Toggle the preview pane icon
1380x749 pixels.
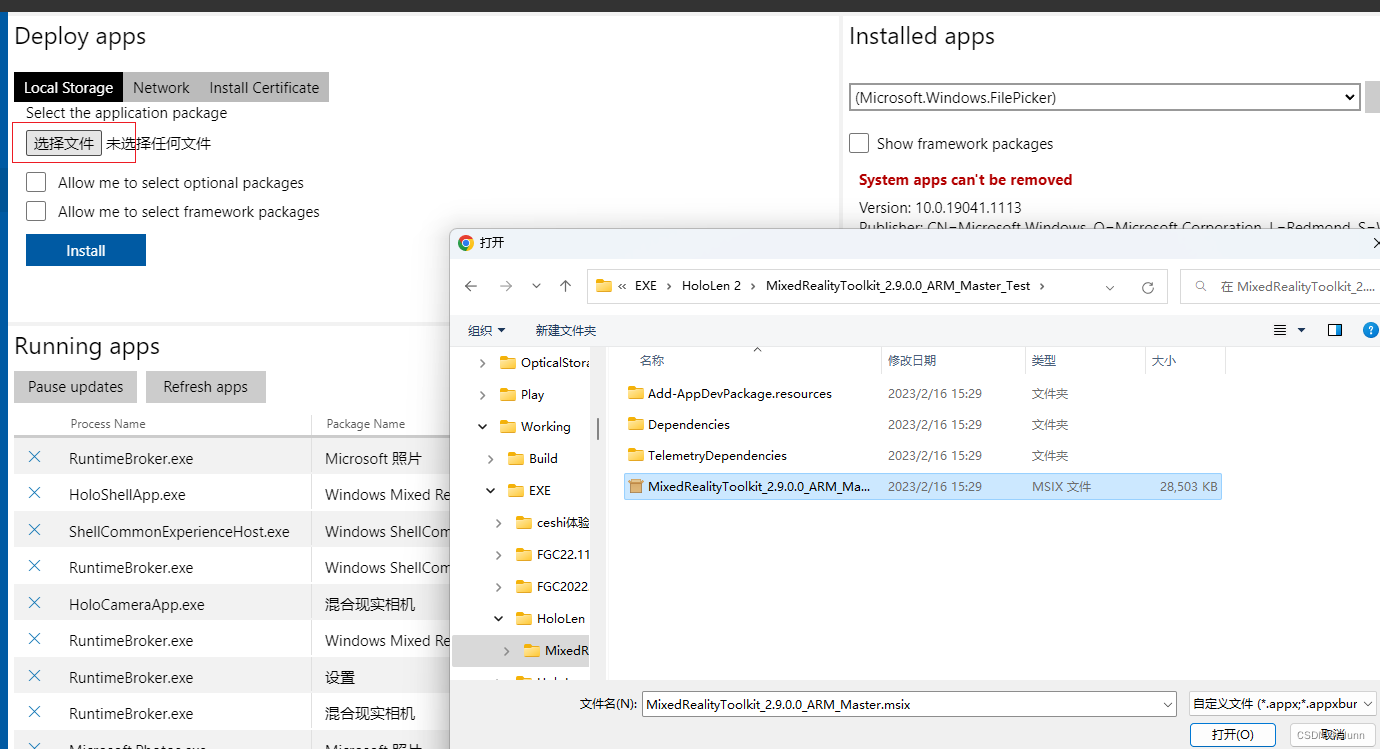(x=1335, y=330)
